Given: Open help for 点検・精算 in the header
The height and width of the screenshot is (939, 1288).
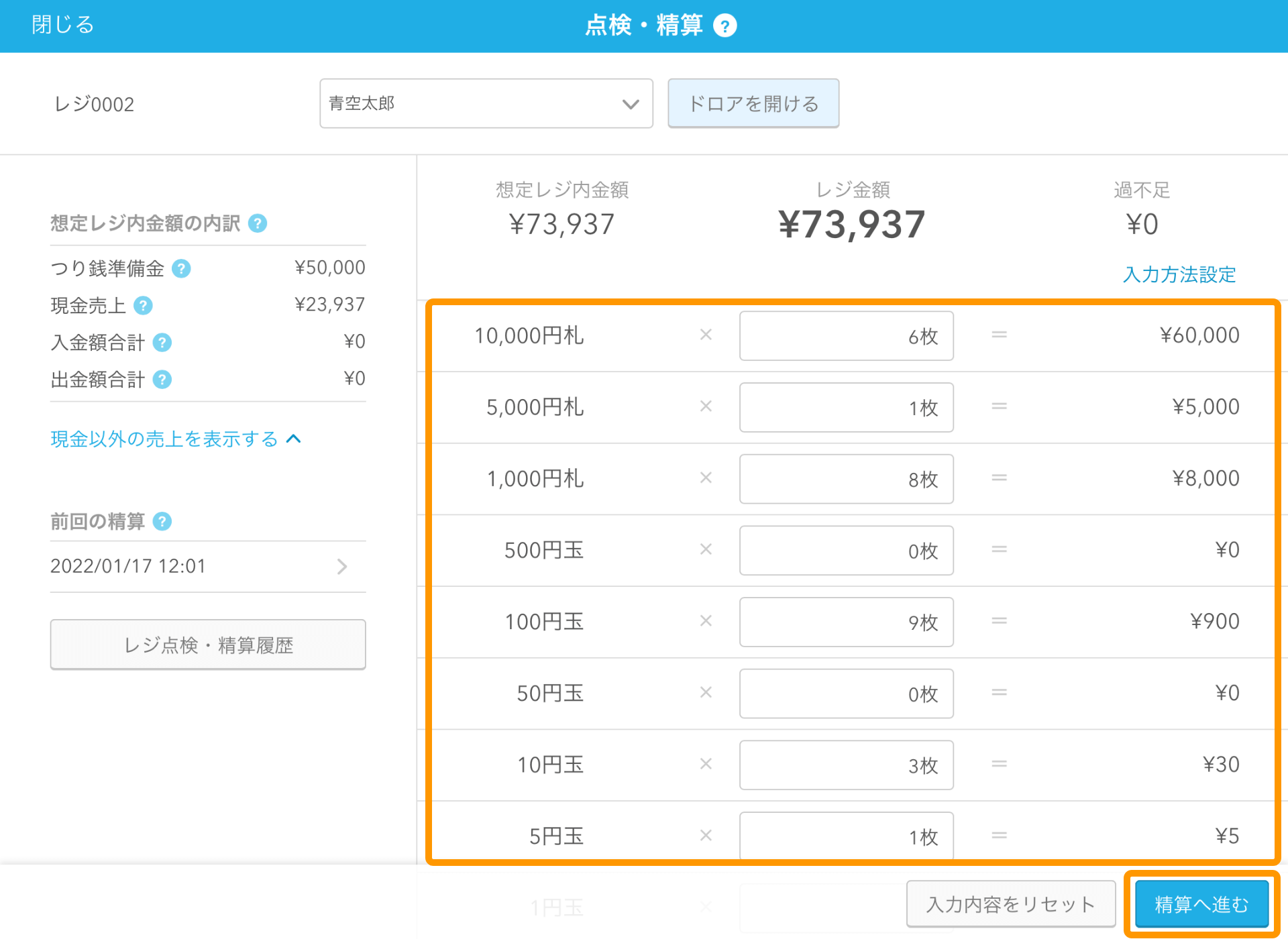Looking at the screenshot, I should [x=724, y=25].
